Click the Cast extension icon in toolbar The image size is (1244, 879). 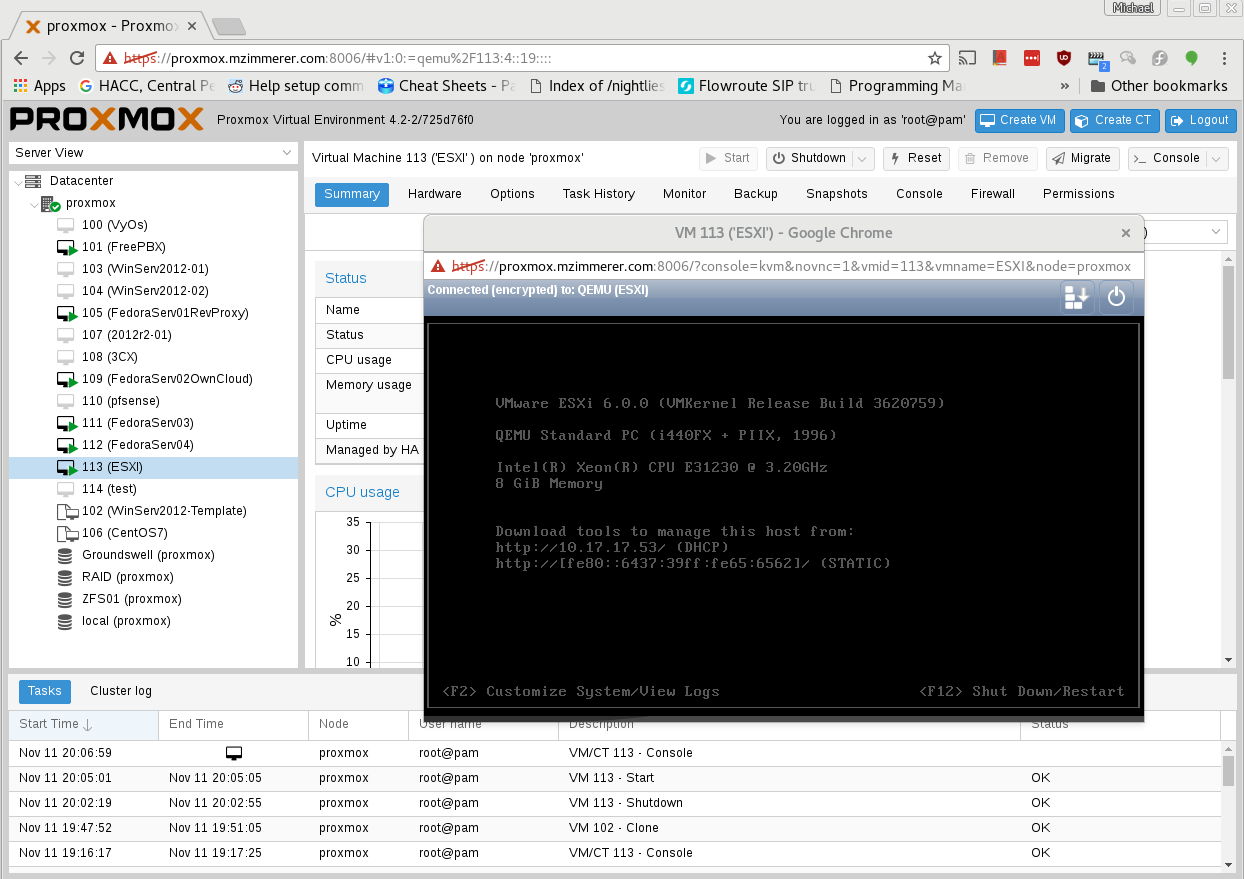coord(967,58)
